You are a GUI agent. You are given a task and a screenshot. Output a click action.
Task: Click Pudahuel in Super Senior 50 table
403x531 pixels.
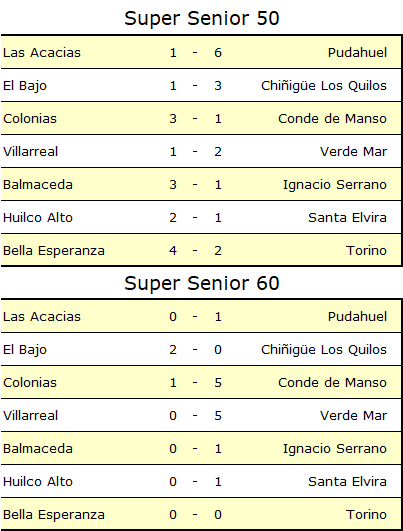tap(357, 52)
